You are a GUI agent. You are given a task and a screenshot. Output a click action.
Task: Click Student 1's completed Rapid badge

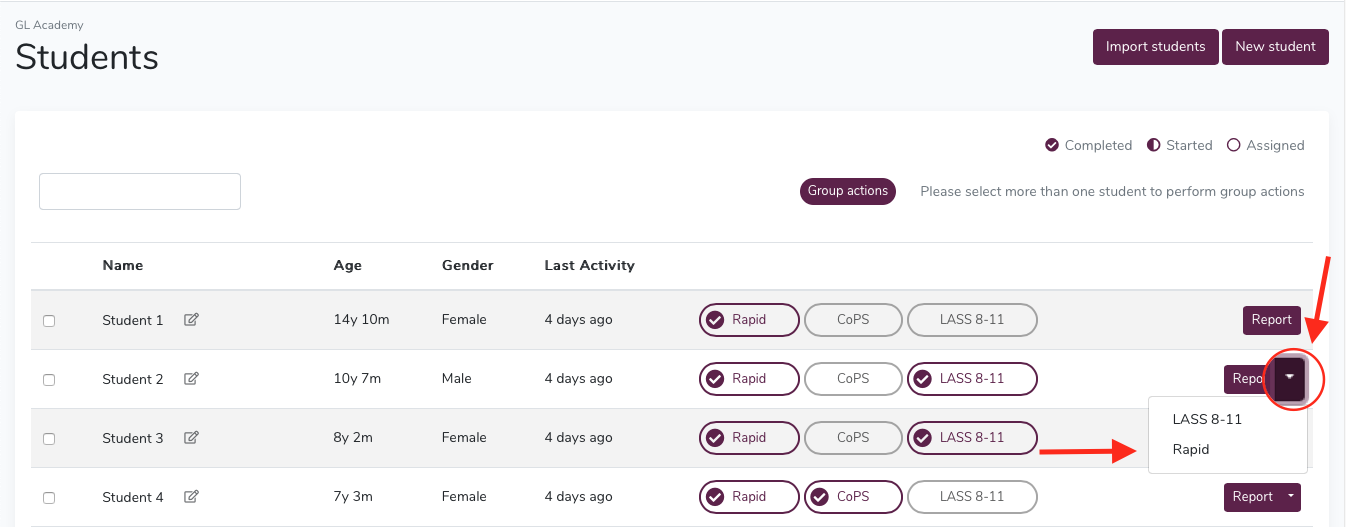[749, 320]
